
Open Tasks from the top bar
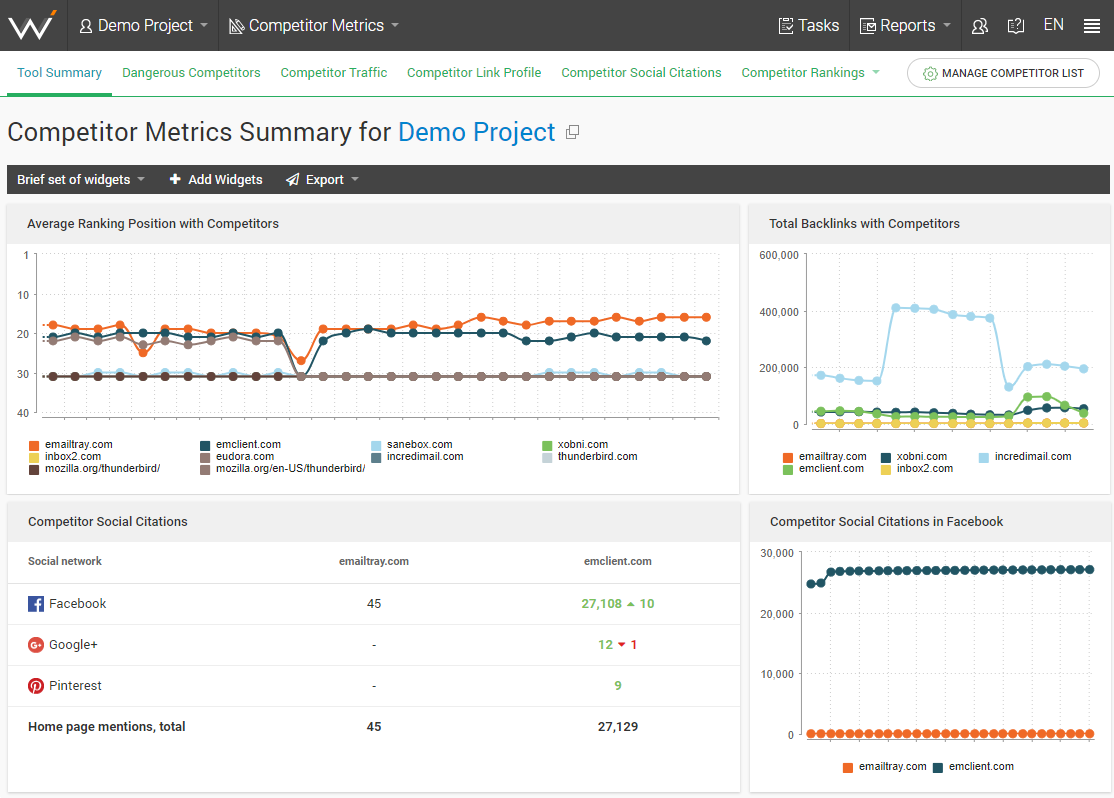click(809, 26)
